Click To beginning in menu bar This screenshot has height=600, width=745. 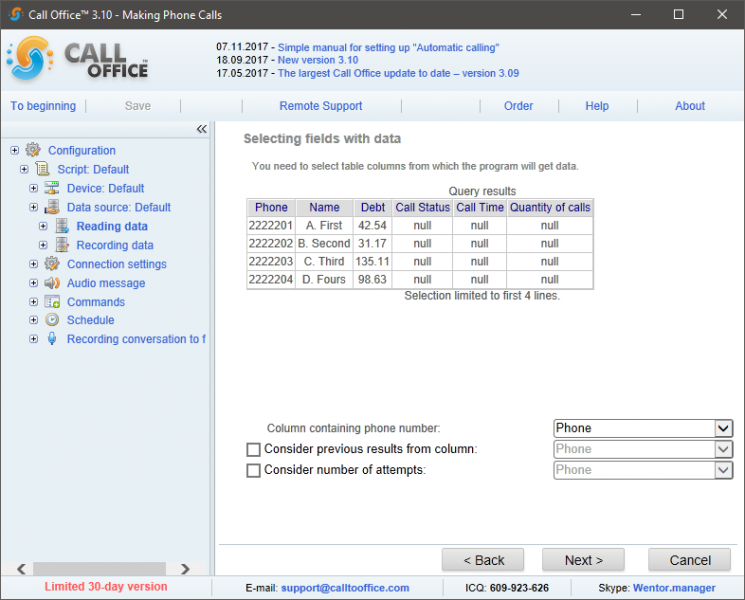[x=43, y=106]
